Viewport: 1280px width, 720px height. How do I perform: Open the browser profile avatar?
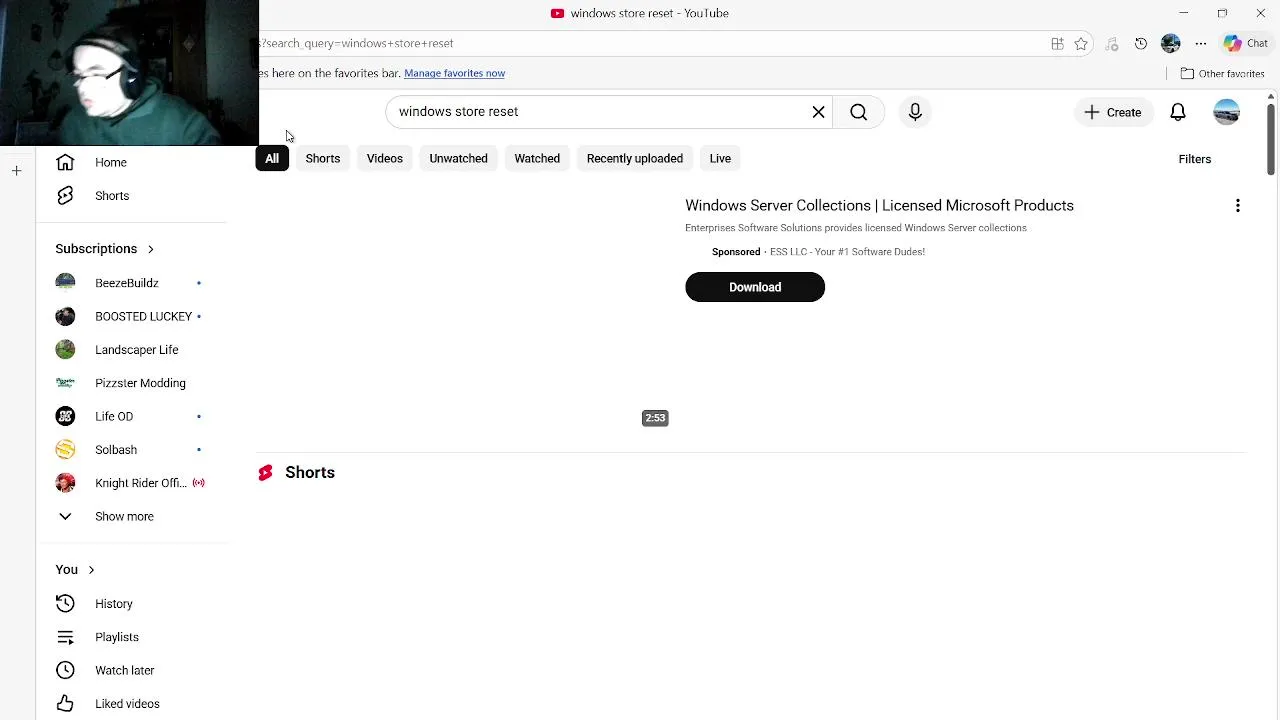(x=1171, y=43)
